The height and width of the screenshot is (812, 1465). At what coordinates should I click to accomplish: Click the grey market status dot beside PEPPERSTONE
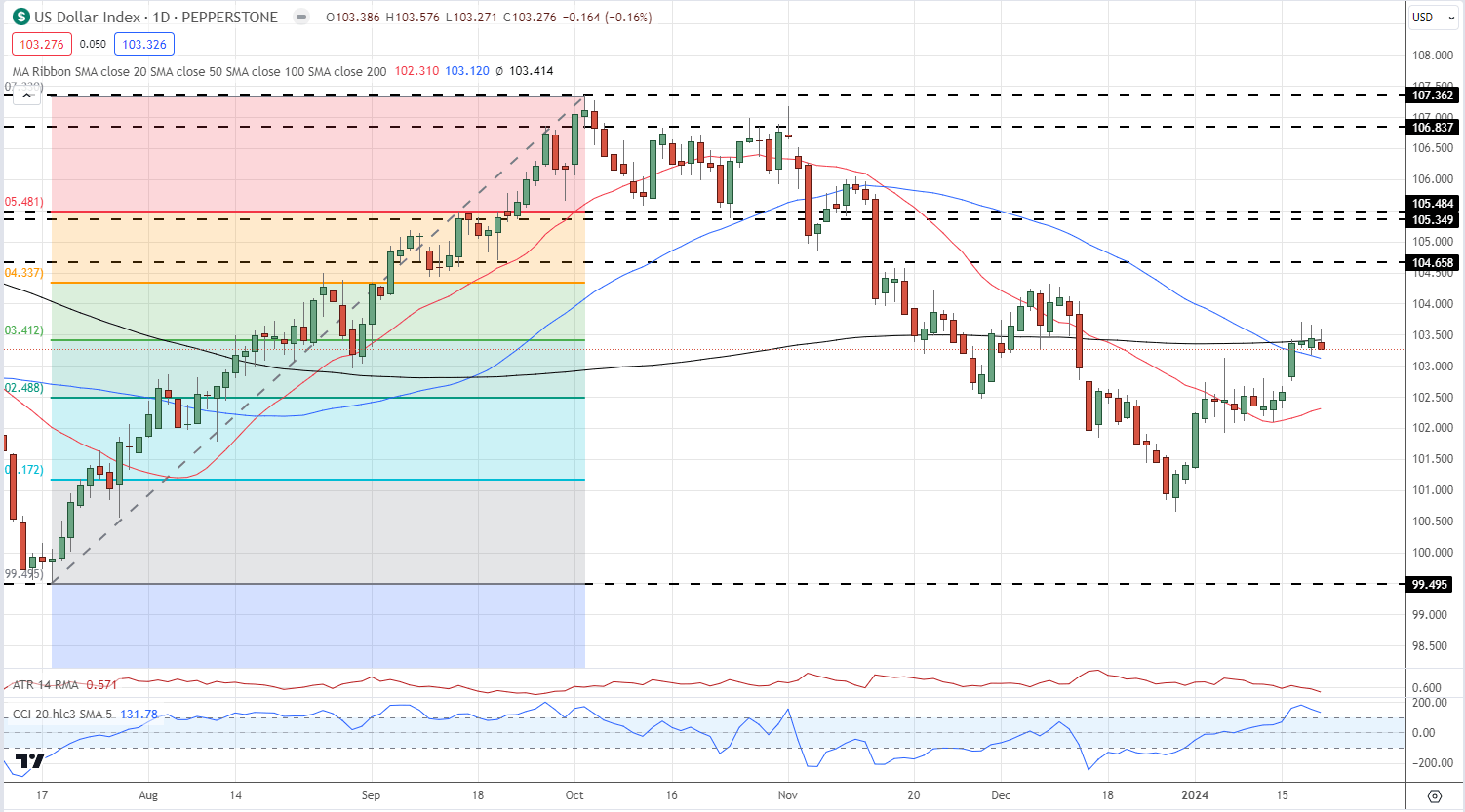pos(302,17)
